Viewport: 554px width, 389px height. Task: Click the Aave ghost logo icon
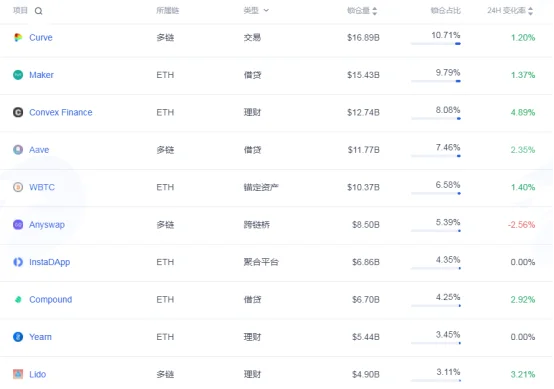click(18, 149)
